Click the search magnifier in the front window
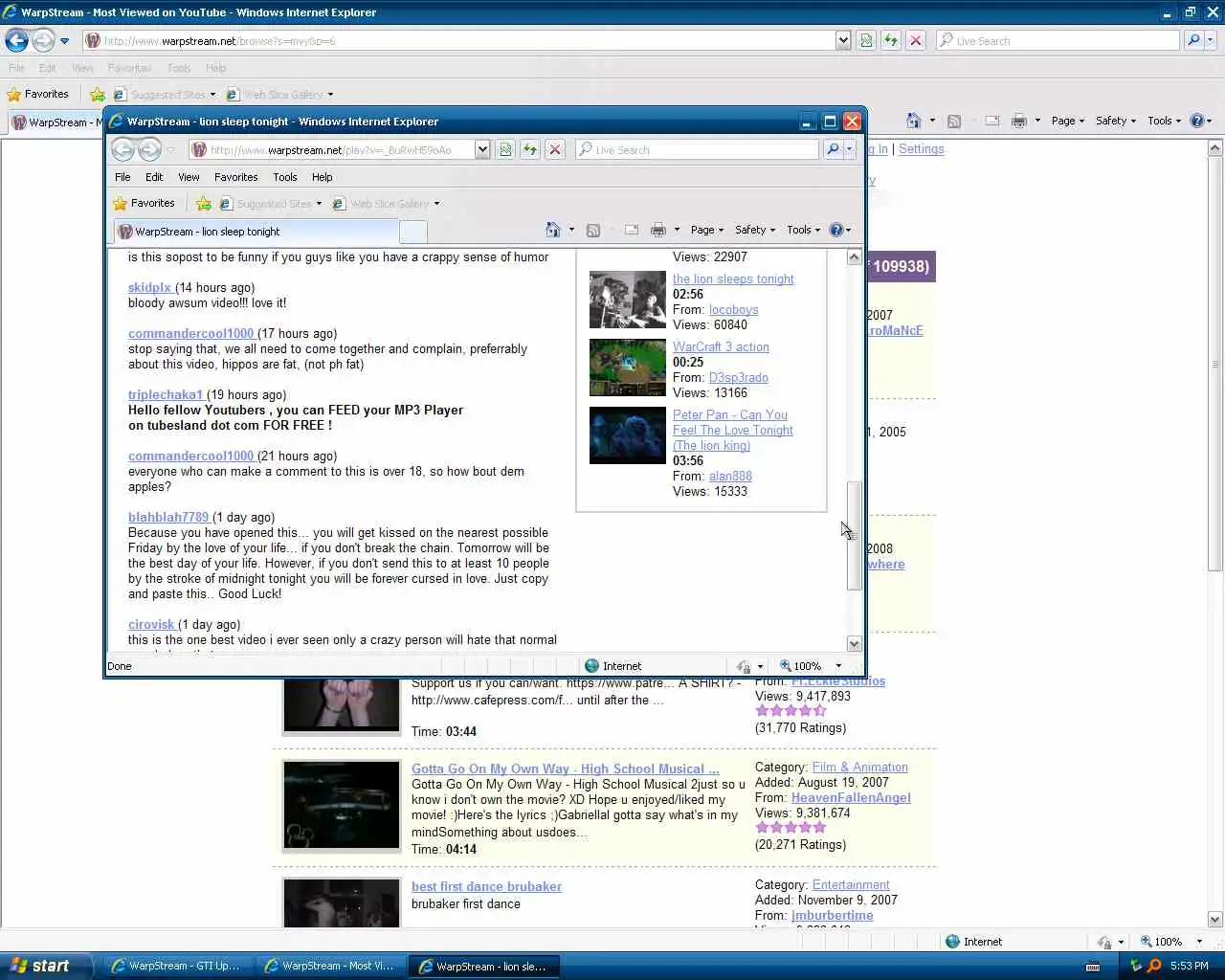 (x=833, y=149)
